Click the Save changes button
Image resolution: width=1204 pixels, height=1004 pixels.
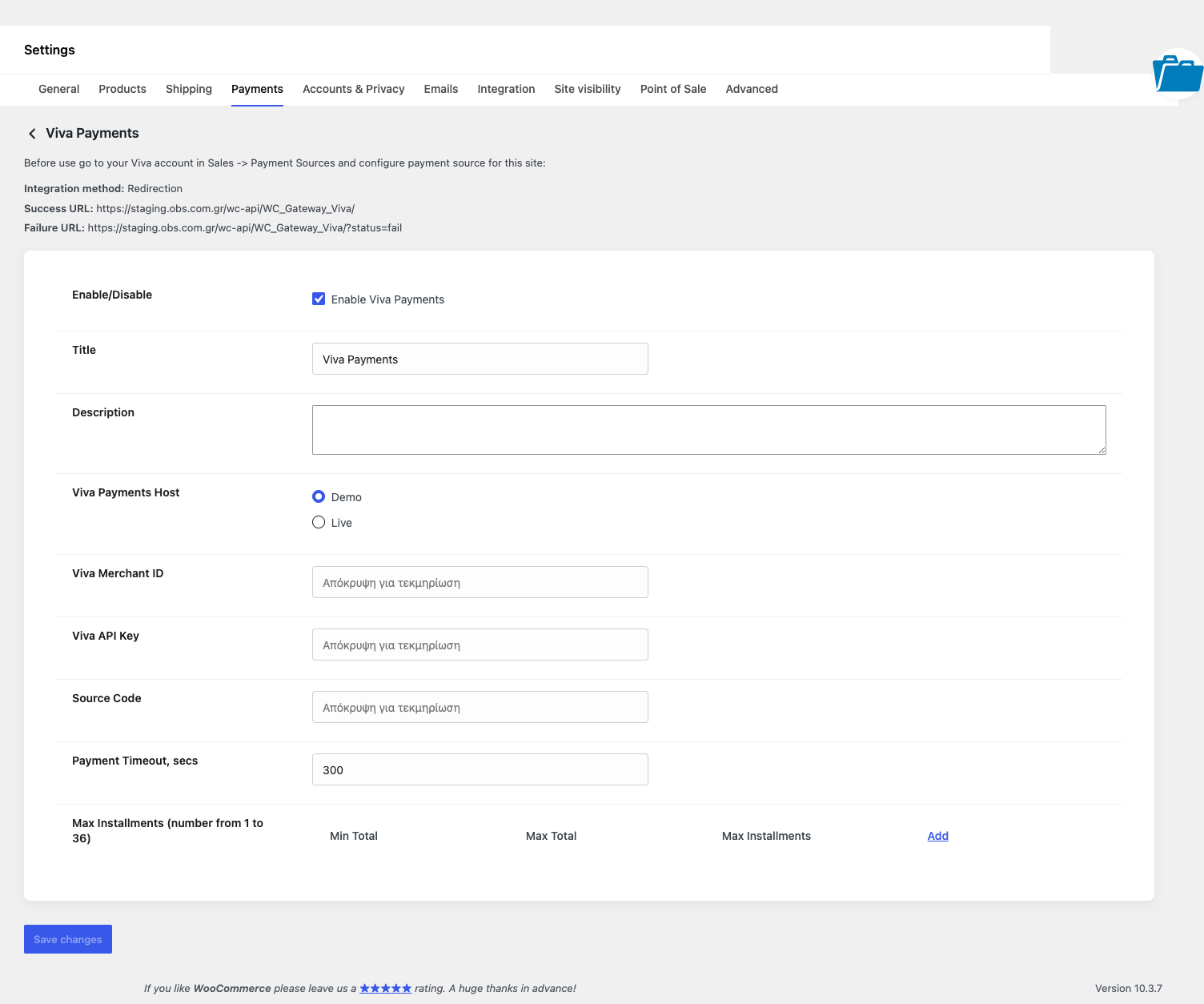point(68,939)
